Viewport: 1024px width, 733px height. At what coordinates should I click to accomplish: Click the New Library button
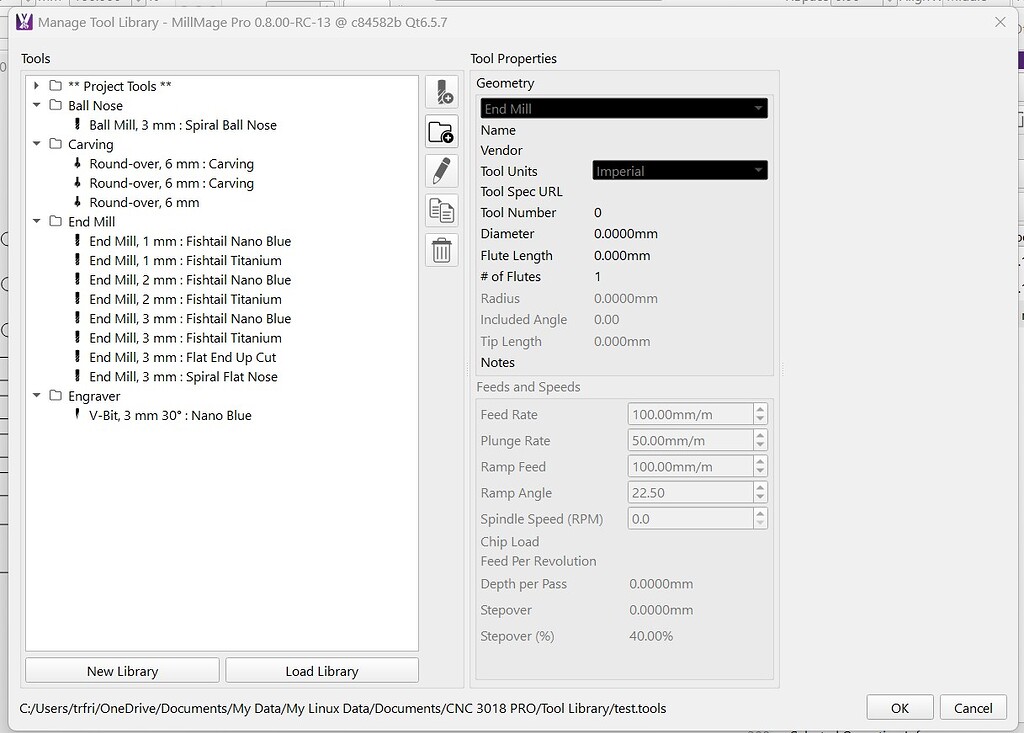click(x=122, y=671)
